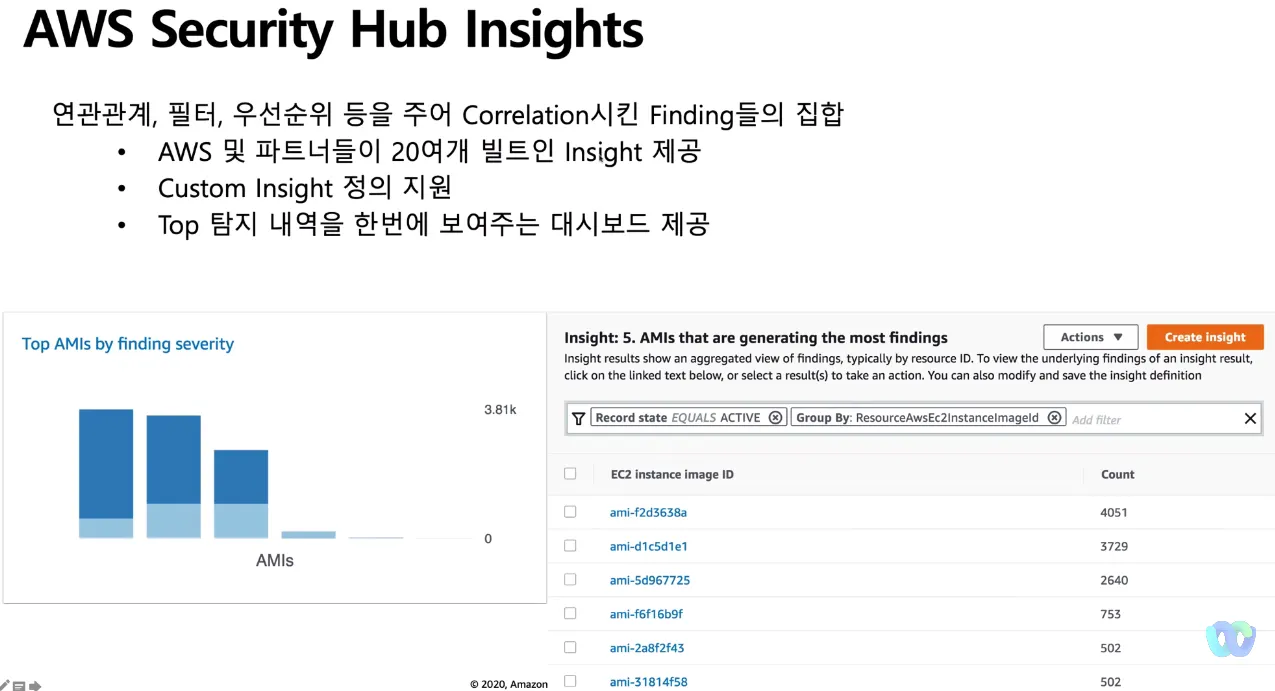Click the funnel filter icon
Screen dimensions: 1275x691
(x=578, y=418)
